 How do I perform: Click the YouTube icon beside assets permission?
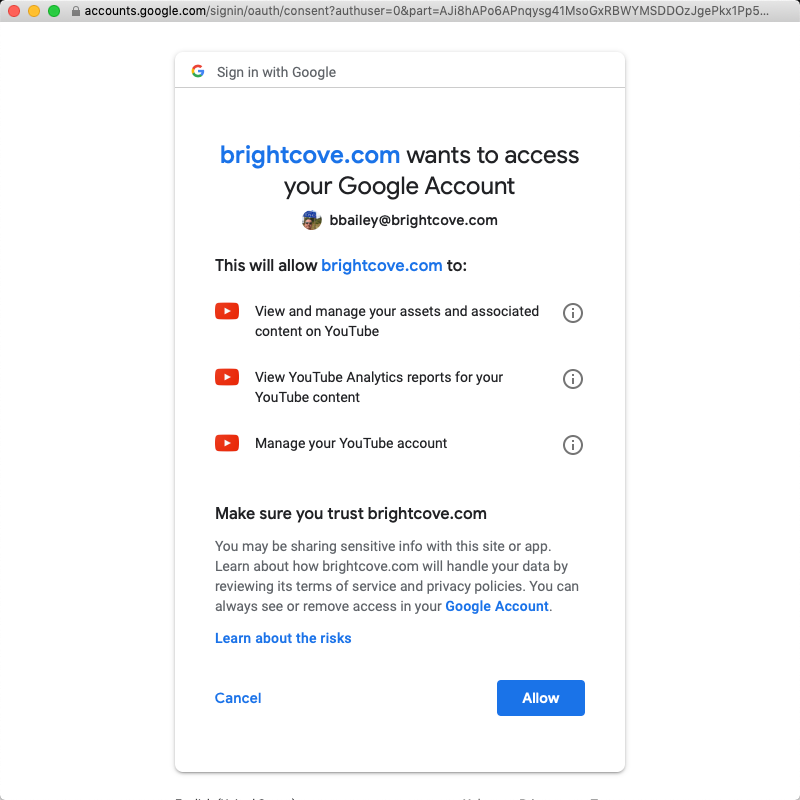[x=227, y=311]
